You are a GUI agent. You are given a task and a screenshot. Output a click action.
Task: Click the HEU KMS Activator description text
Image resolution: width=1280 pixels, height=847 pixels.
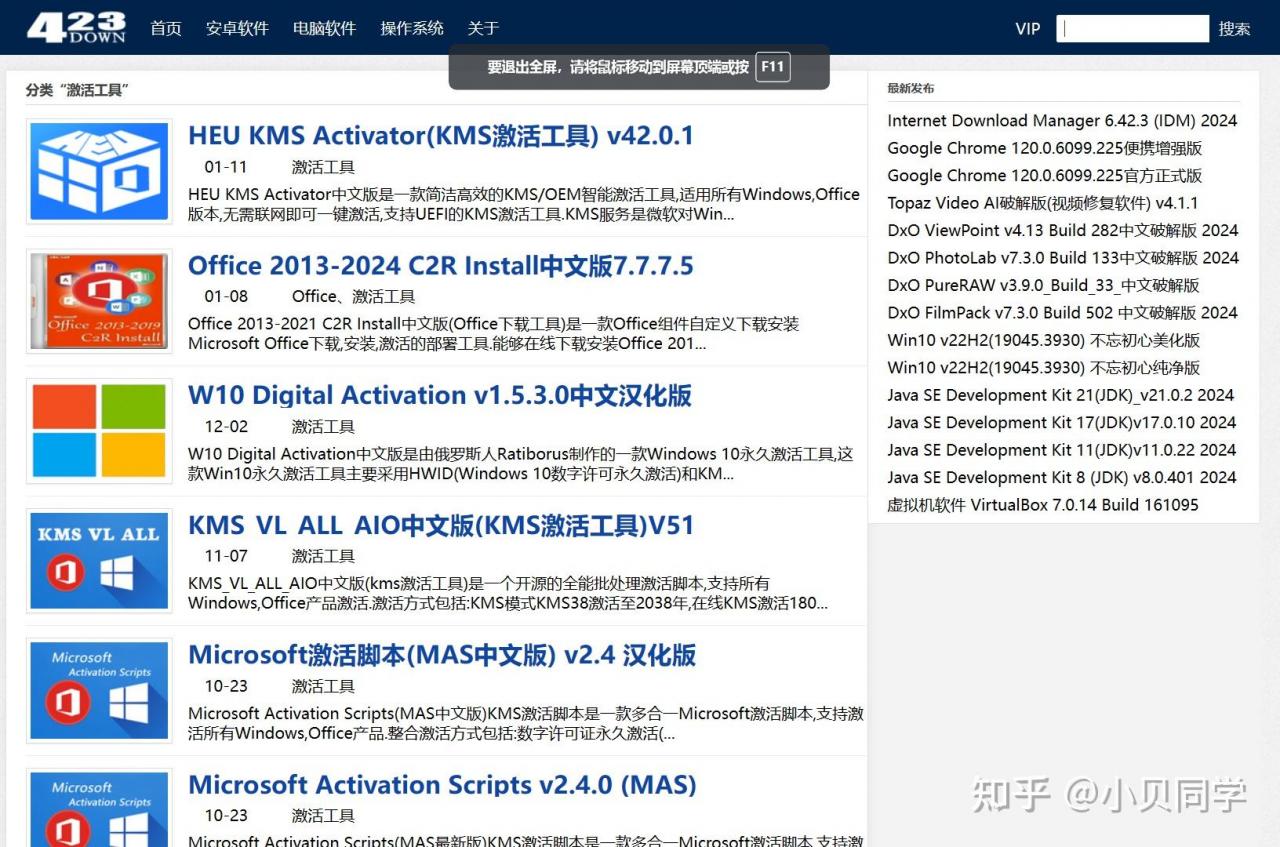pyautogui.click(x=524, y=204)
